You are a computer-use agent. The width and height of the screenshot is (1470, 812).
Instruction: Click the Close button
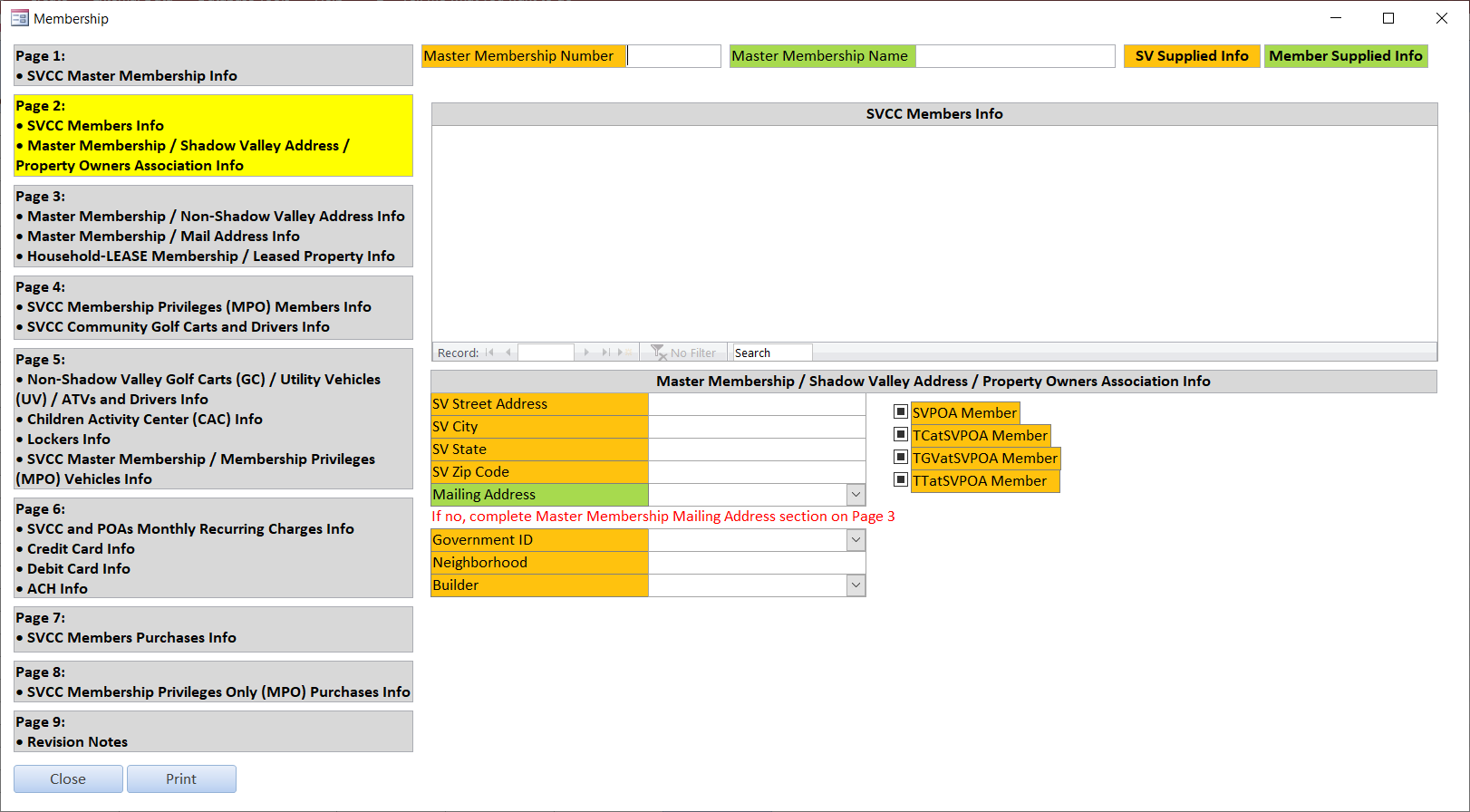click(x=68, y=779)
